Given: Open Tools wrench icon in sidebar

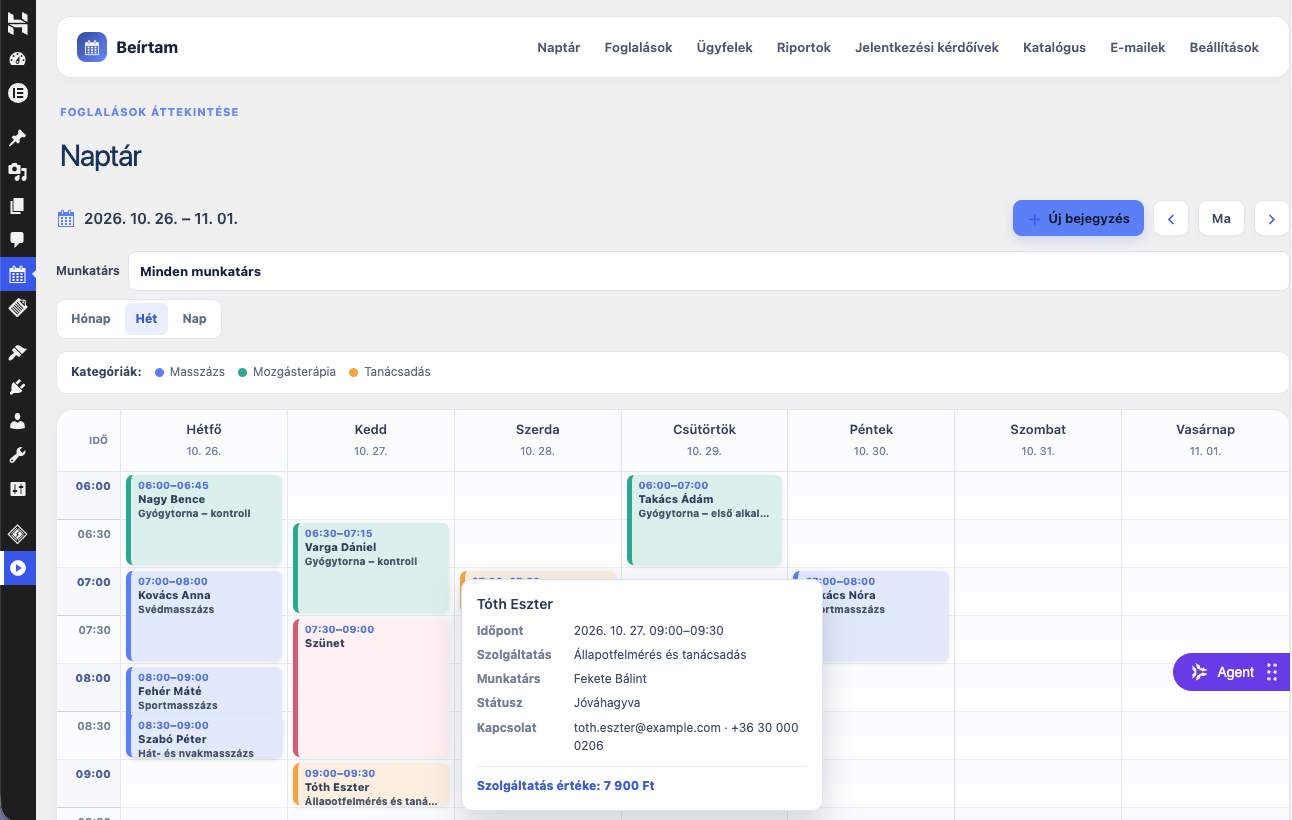Looking at the screenshot, I should pyautogui.click(x=17, y=455).
